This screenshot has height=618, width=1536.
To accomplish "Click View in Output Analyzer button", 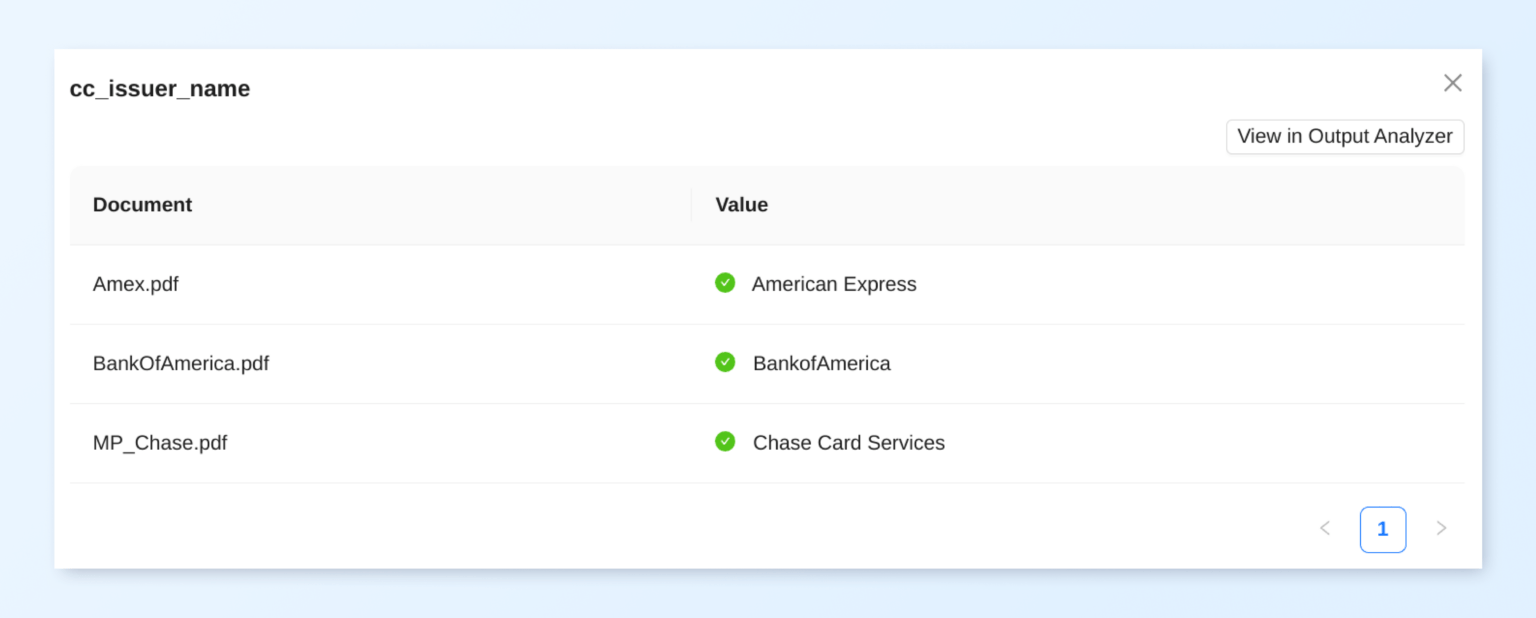I will [1344, 137].
